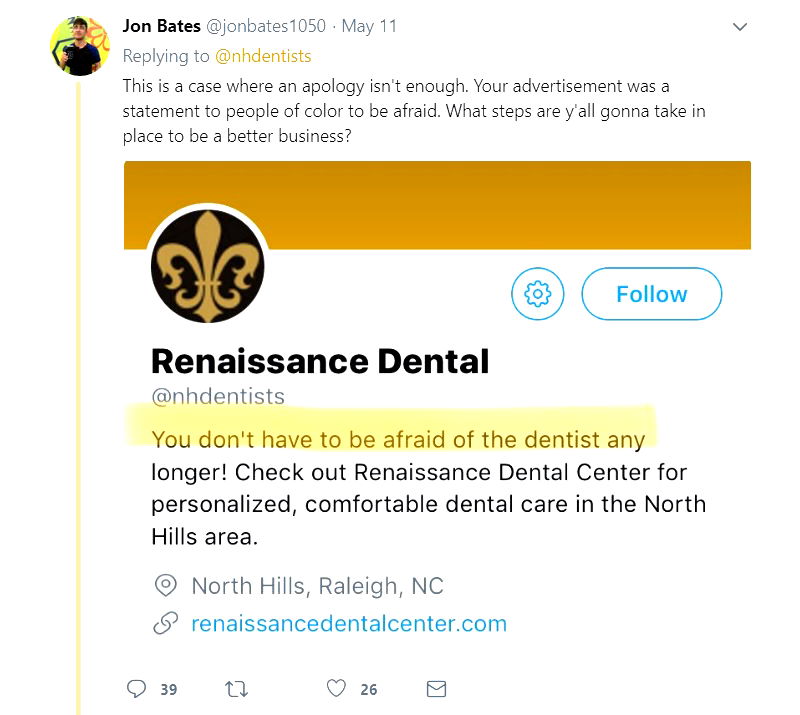Retweet this tweet using the retweet icon
The image size is (800, 715).
[237, 688]
